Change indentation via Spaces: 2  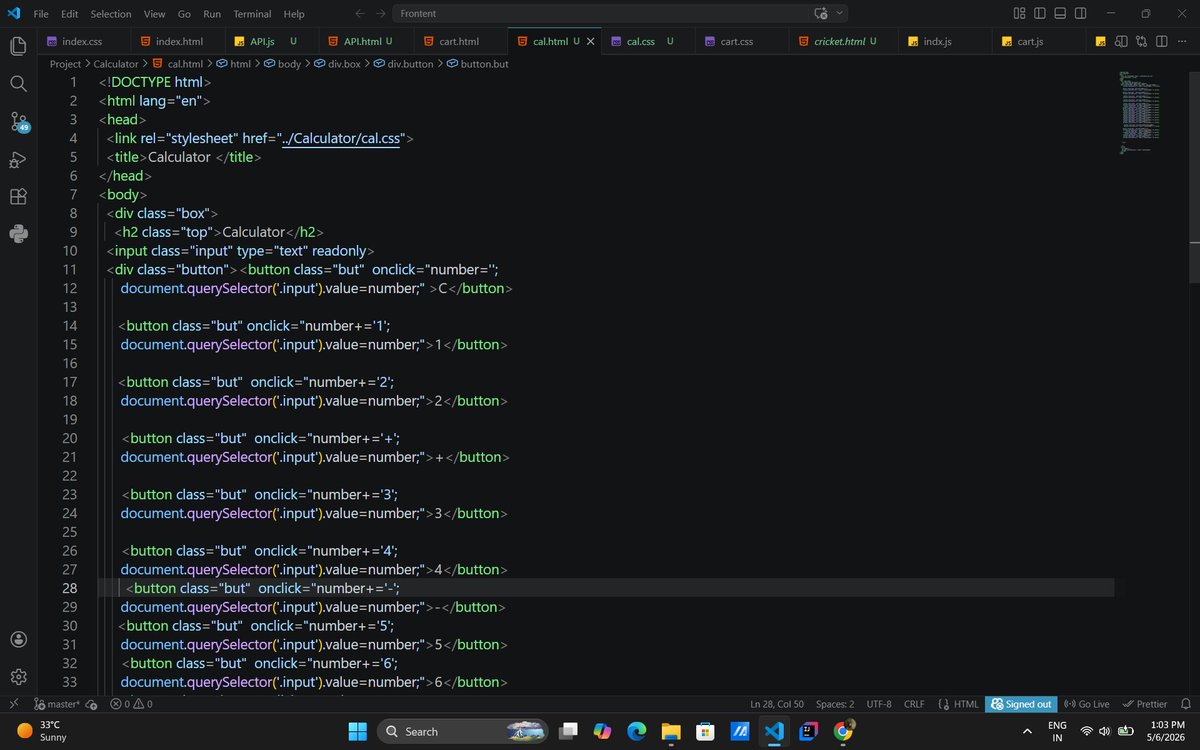(x=835, y=704)
